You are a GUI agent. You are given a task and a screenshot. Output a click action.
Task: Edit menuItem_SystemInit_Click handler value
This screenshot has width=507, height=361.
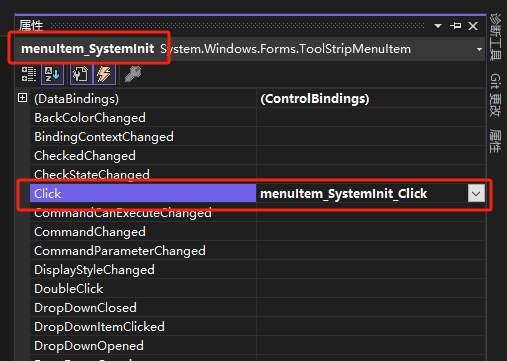(x=343, y=194)
